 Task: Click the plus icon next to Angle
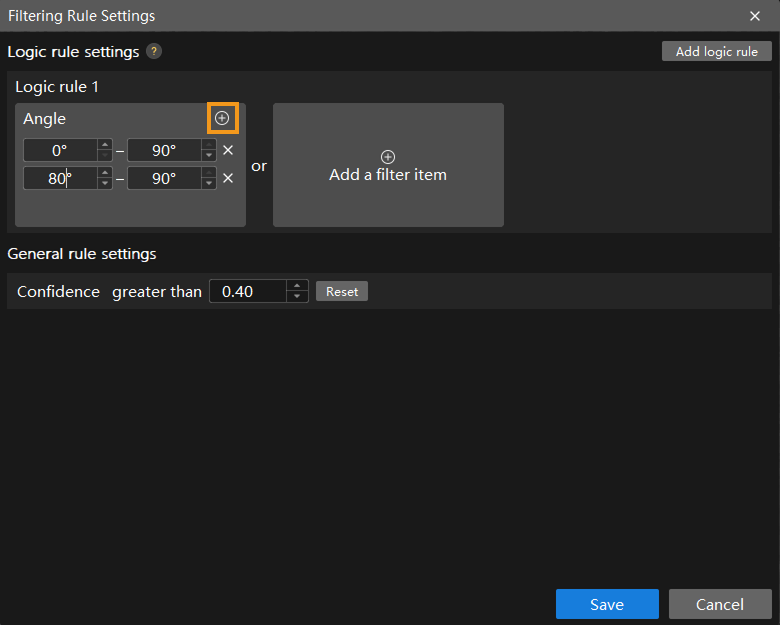[222, 118]
